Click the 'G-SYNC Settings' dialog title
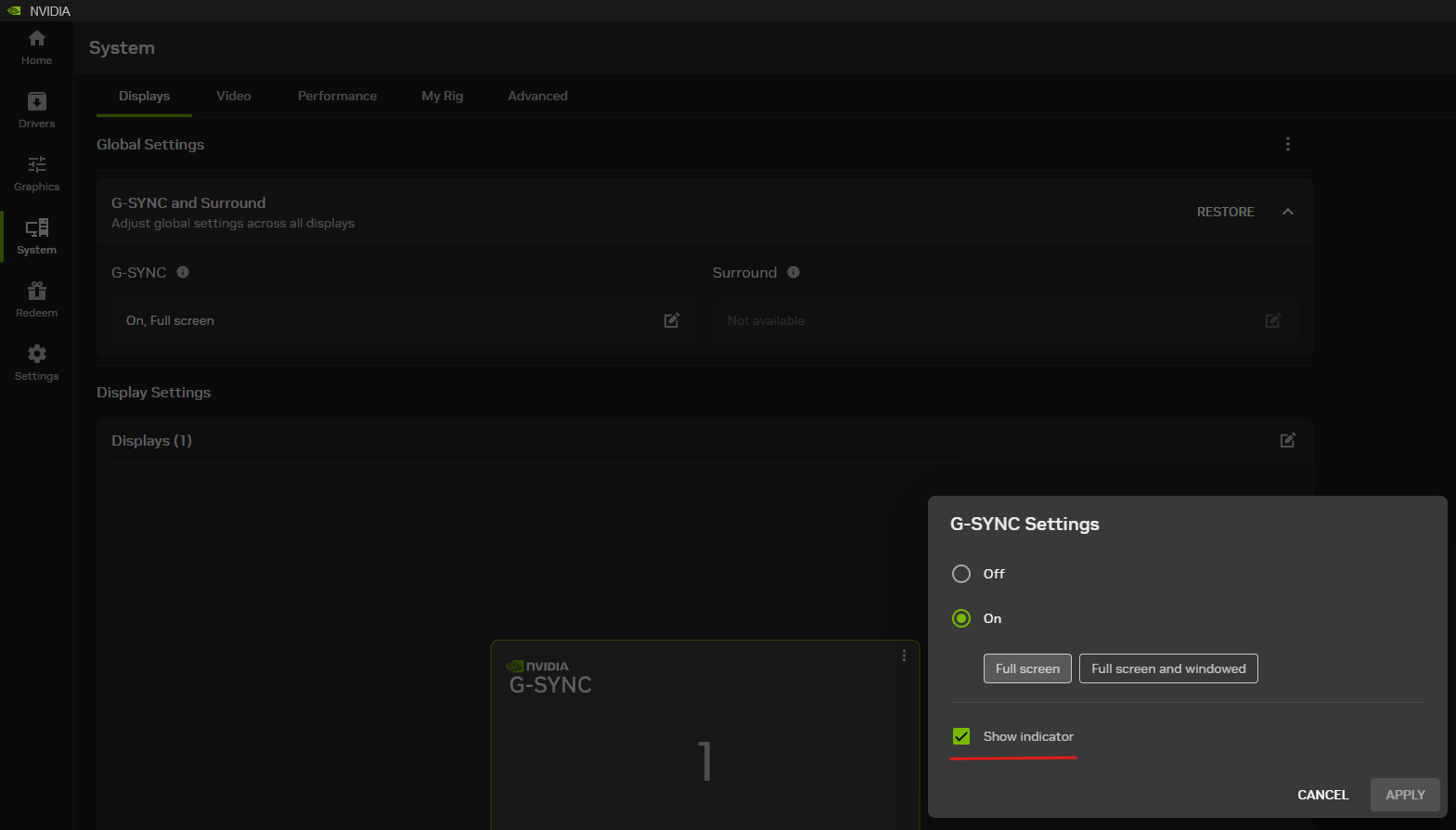The width and height of the screenshot is (1456, 830). click(1024, 524)
